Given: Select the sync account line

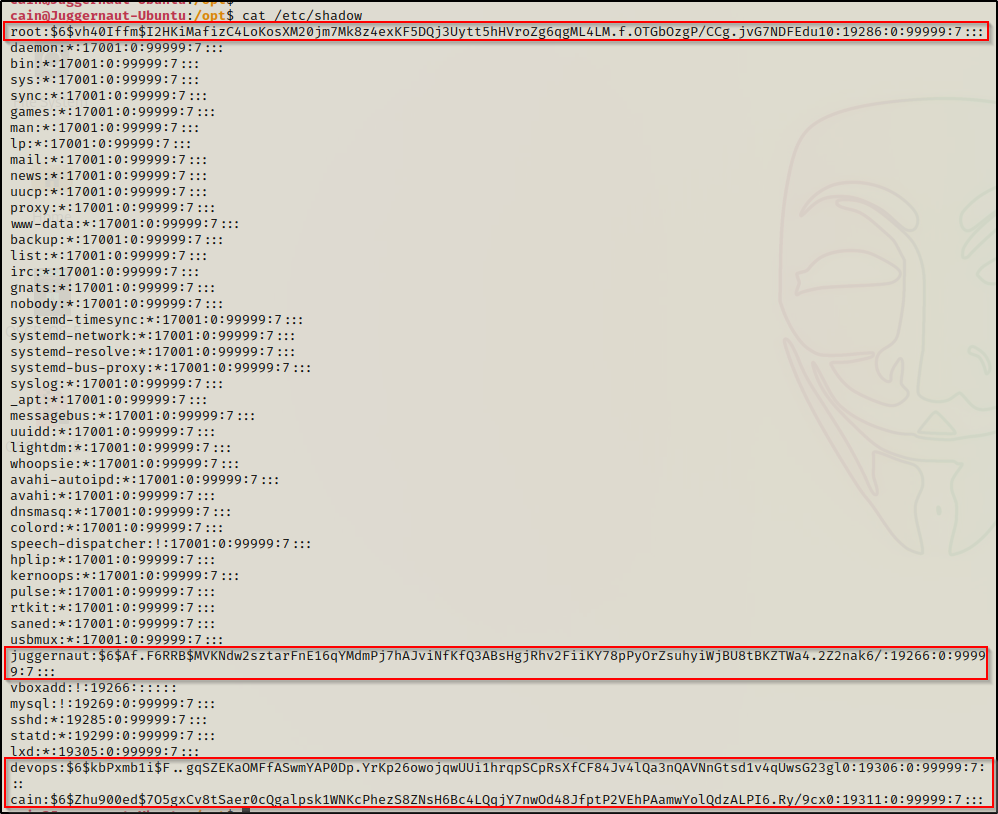Looking at the screenshot, I should click(x=108, y=95).
